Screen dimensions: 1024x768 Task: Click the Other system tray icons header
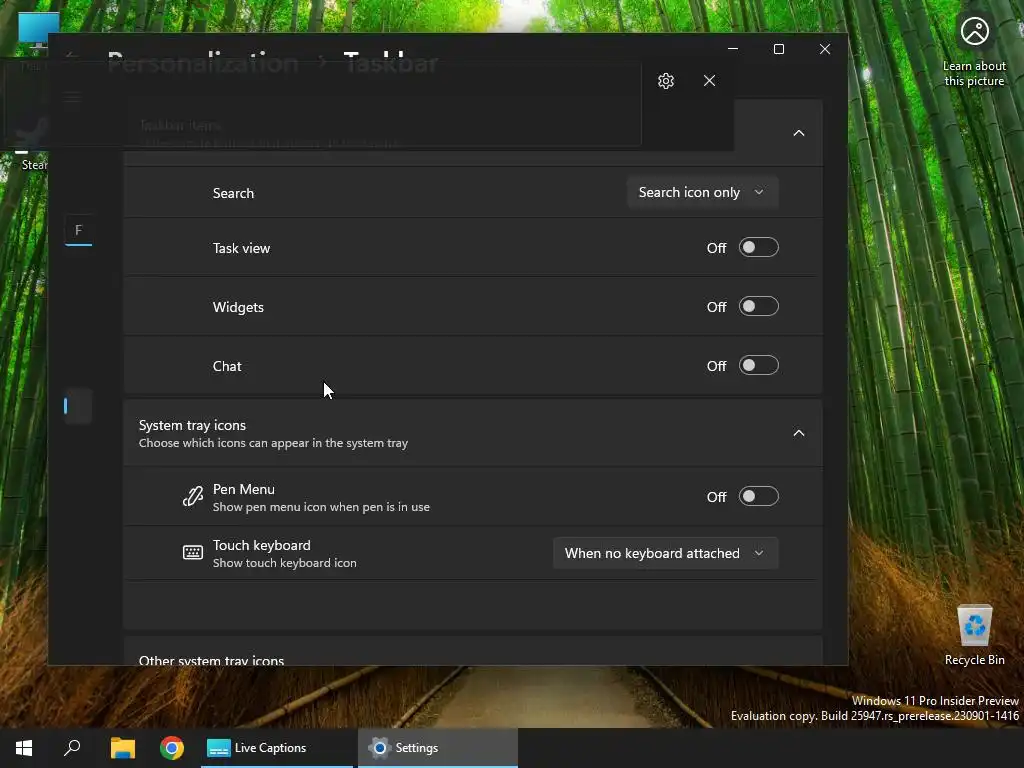click(211, 660)
